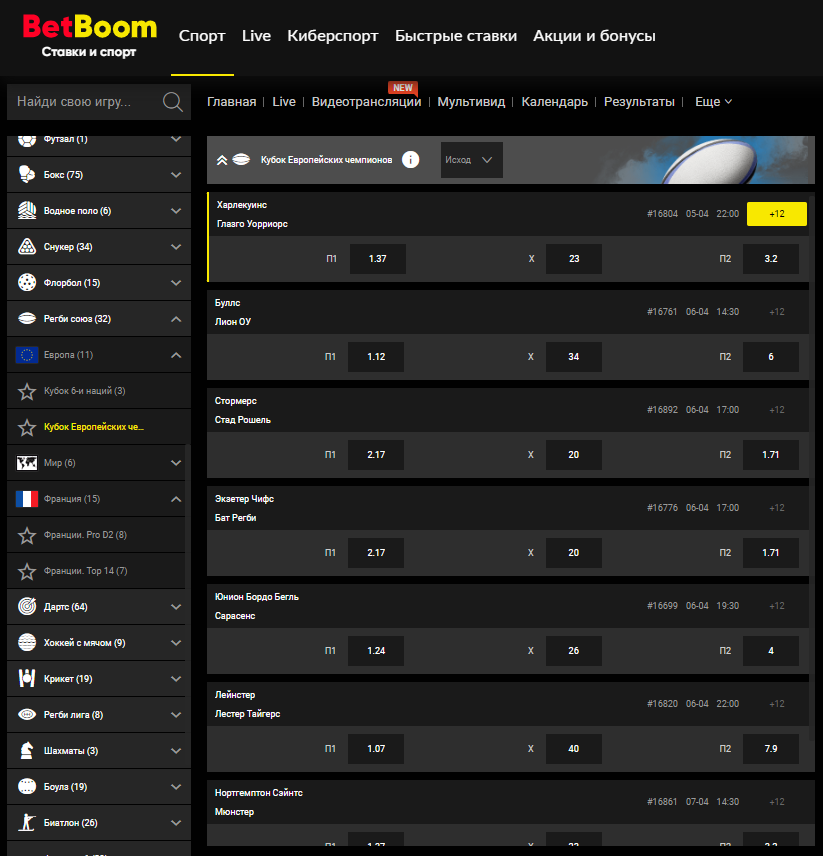
Task: Click the bandy ball icon
Action: [x=27, y=643]
